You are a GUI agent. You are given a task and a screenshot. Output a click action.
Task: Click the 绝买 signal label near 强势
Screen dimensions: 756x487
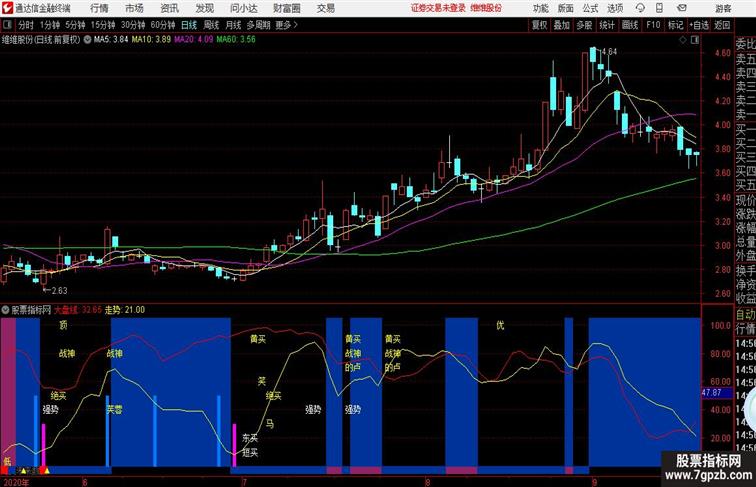[58, 396]
